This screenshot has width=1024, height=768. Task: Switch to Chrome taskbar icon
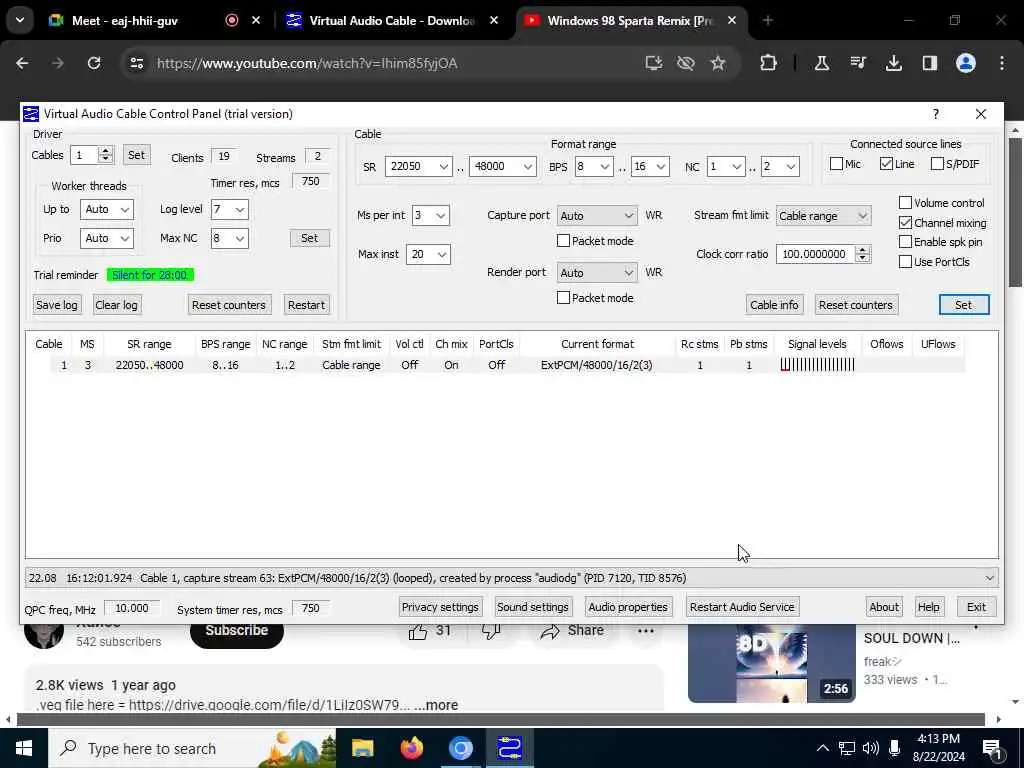coord(460,748)
